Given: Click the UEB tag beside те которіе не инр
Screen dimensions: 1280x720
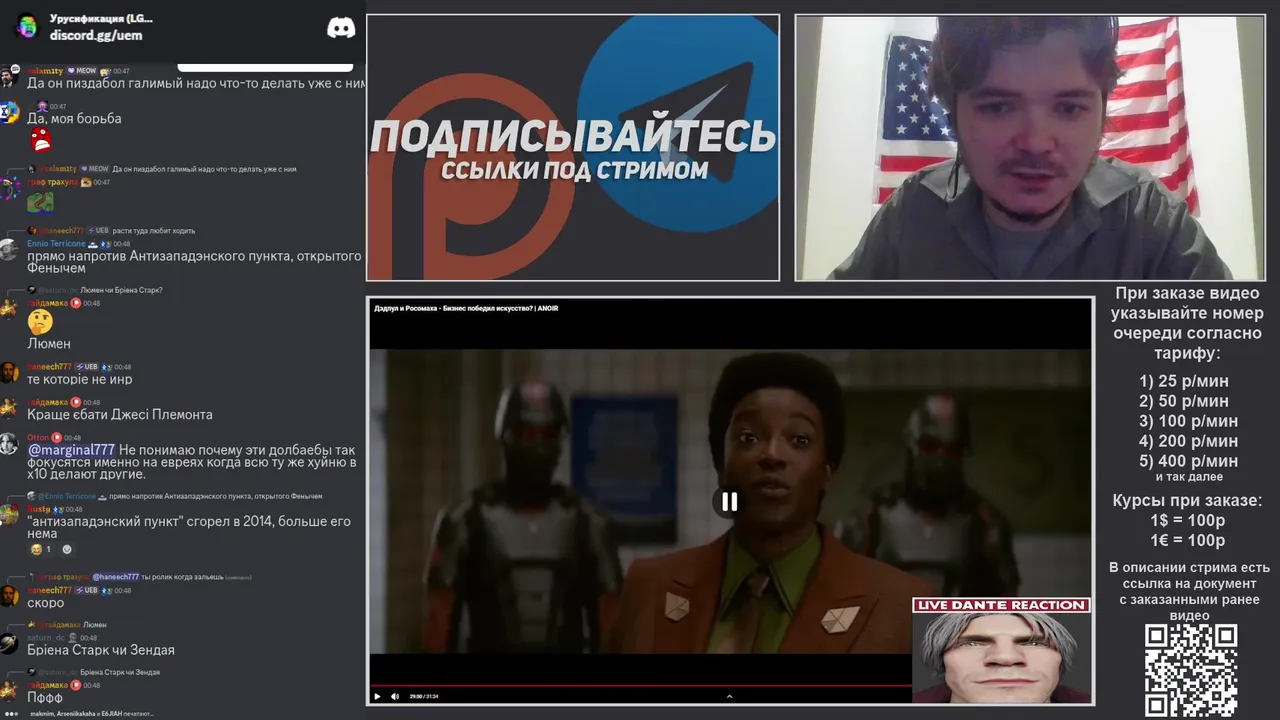Looking at the screenshot, I should click(x=87, y=367).
